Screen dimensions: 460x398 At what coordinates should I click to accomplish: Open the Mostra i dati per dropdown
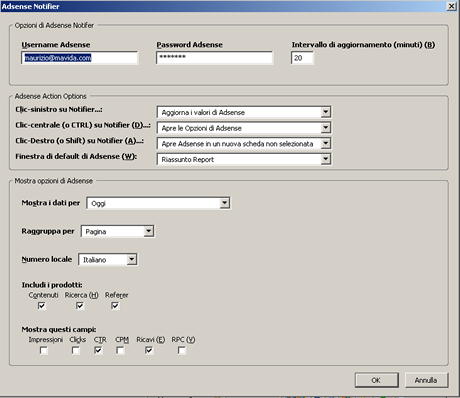tap(158, 203)
